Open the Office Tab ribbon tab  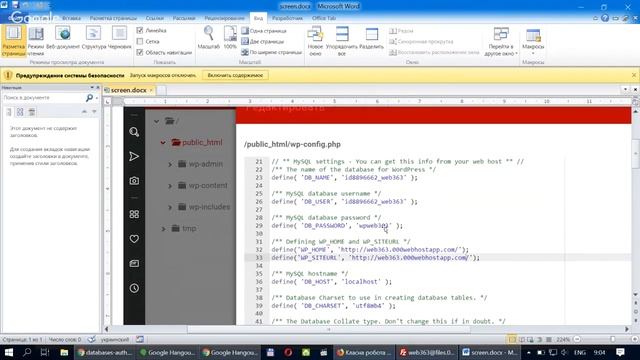[324, 18]
